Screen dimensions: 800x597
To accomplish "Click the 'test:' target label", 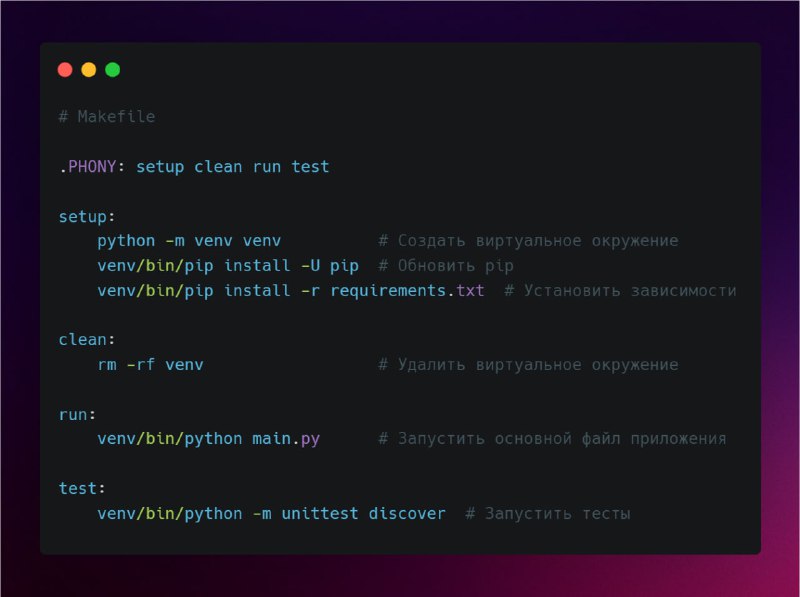I will [82, 488].
